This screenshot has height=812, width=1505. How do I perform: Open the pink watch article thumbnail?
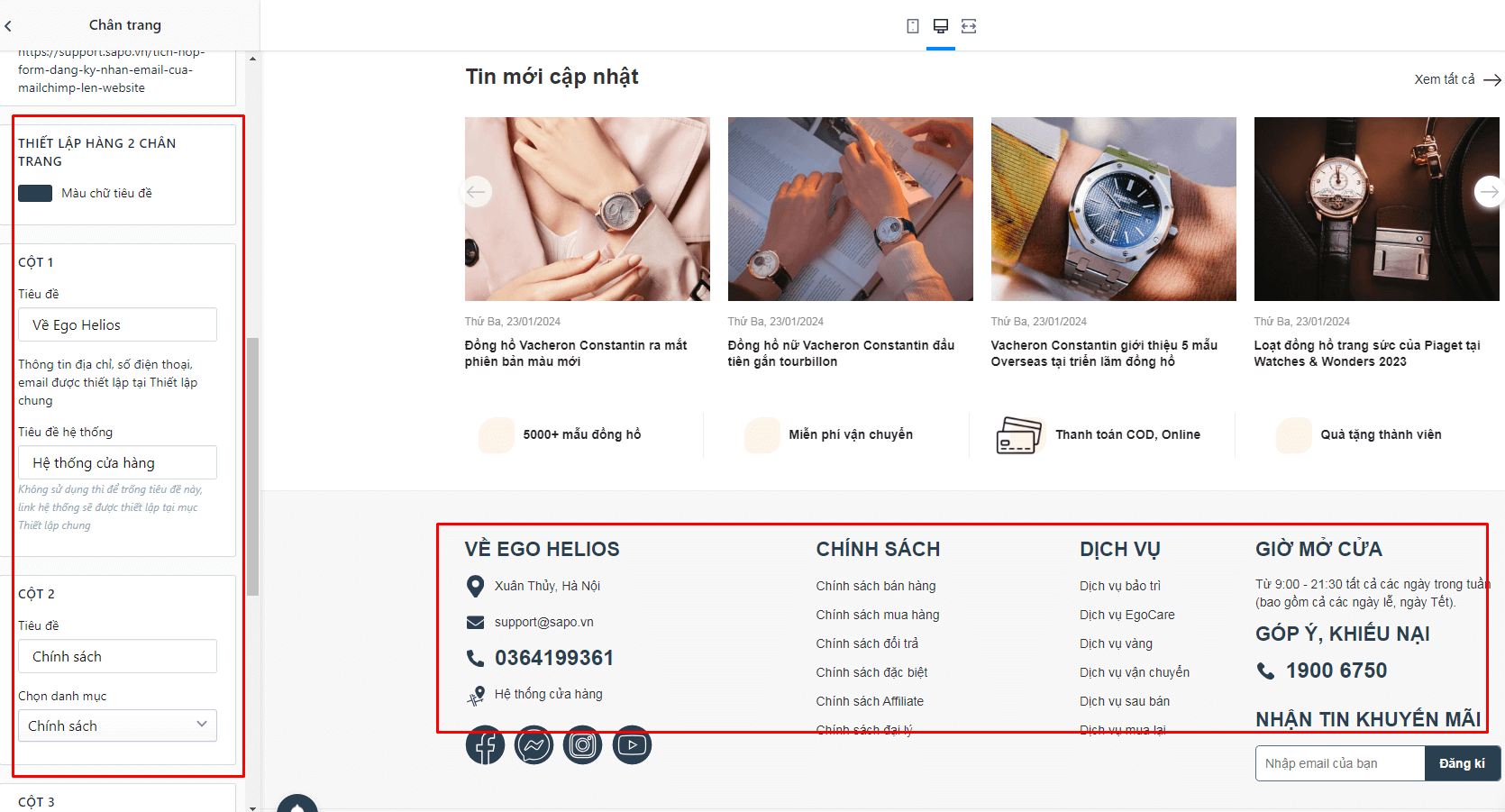point(588,209)
